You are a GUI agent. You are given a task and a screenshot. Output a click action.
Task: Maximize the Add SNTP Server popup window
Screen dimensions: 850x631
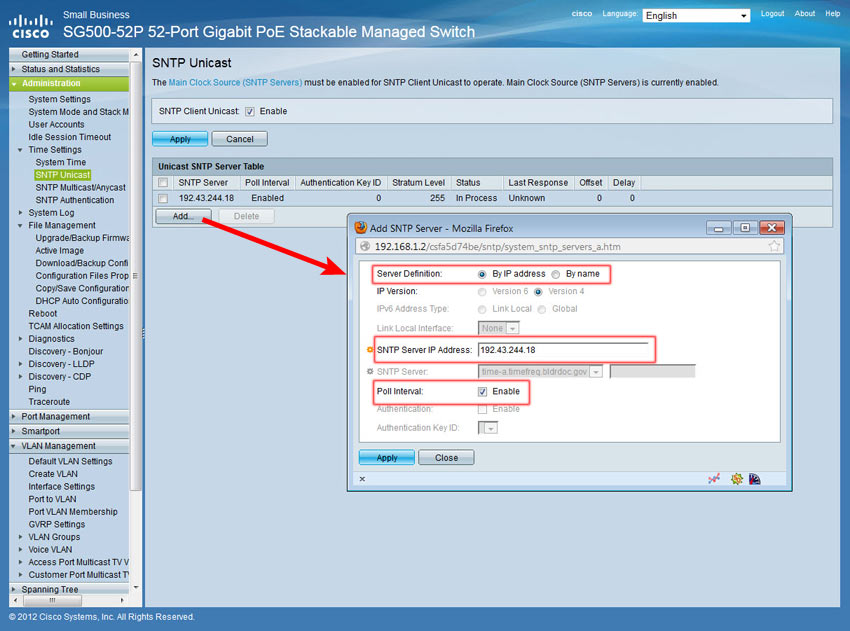(745, 228)
